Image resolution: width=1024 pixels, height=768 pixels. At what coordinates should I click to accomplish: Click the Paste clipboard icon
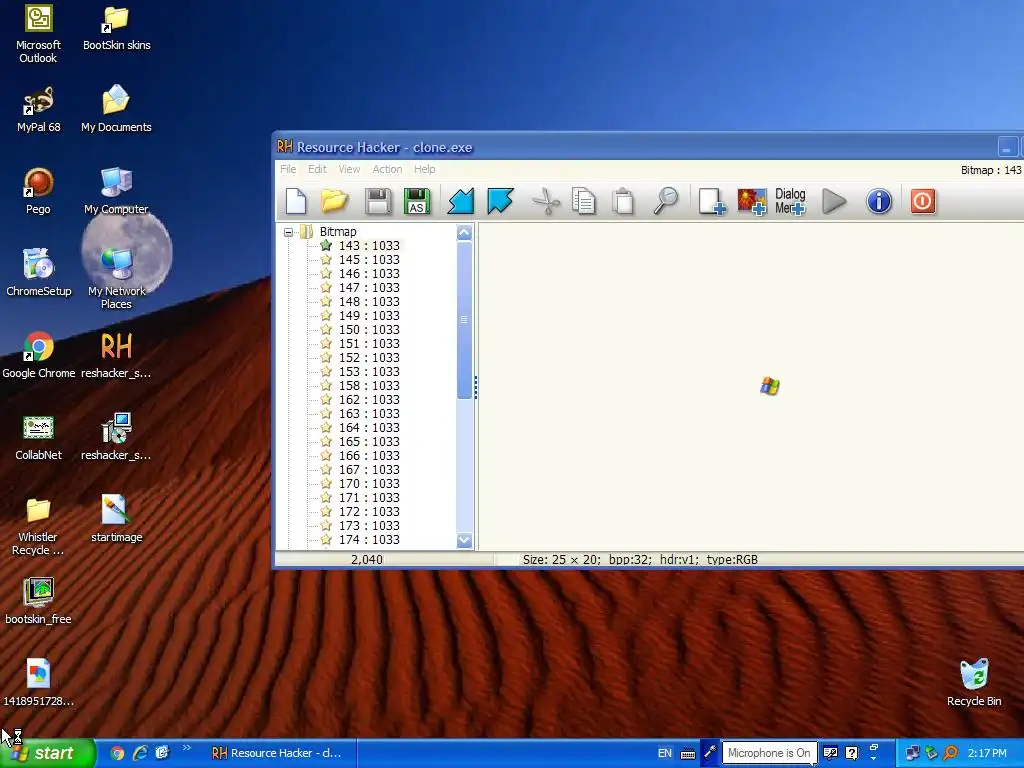point(624,201)
